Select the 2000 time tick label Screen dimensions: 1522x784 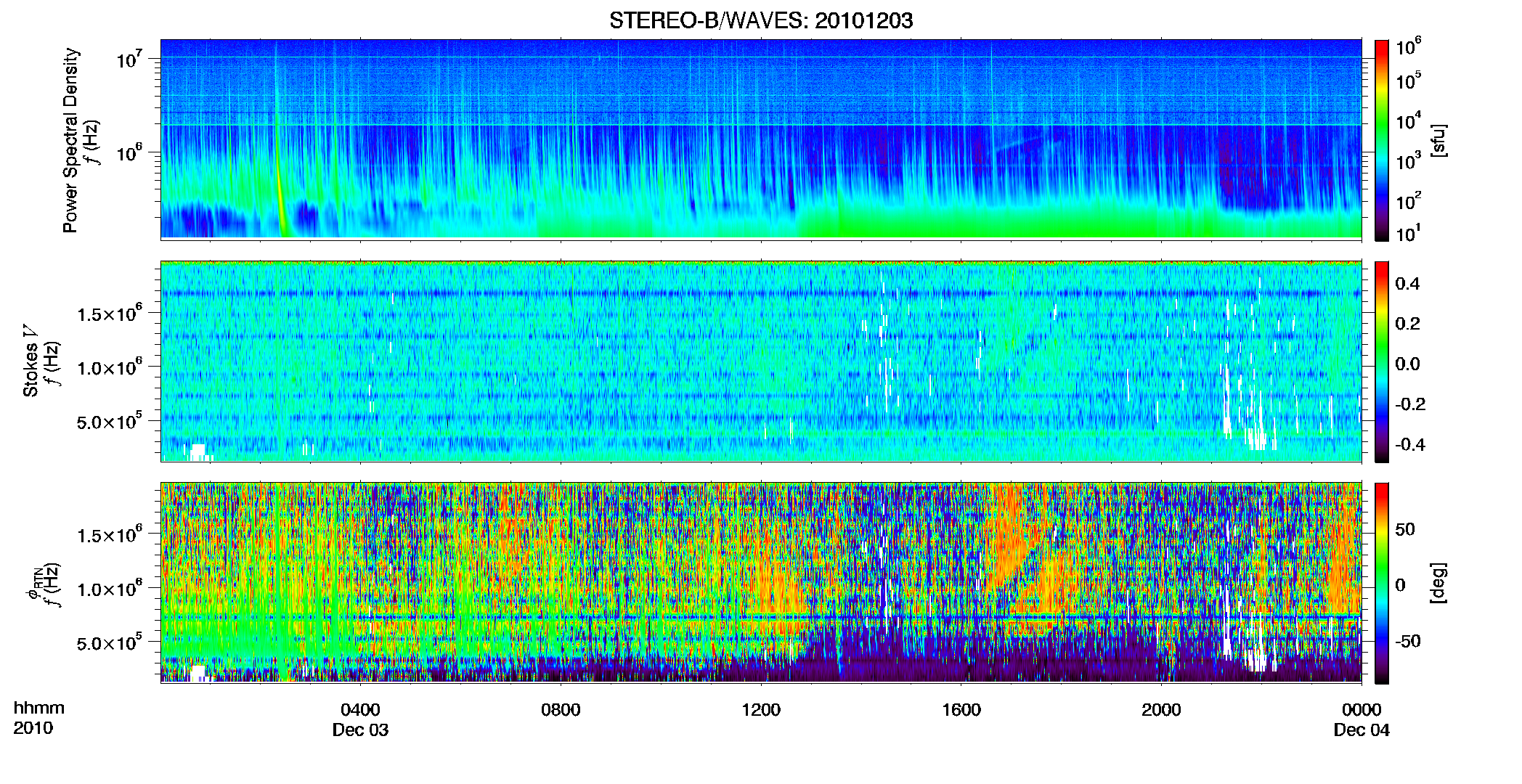pyautogui.click(x=1161, y=709)
